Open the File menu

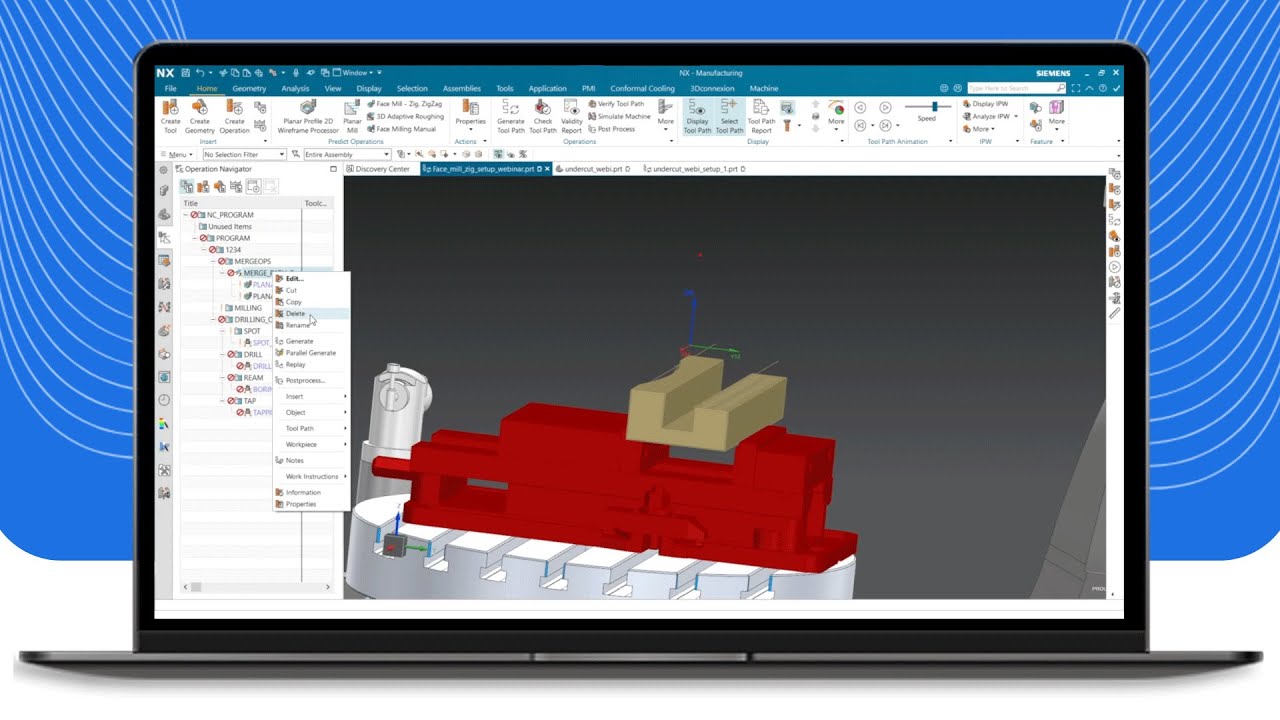pos(171,88)
